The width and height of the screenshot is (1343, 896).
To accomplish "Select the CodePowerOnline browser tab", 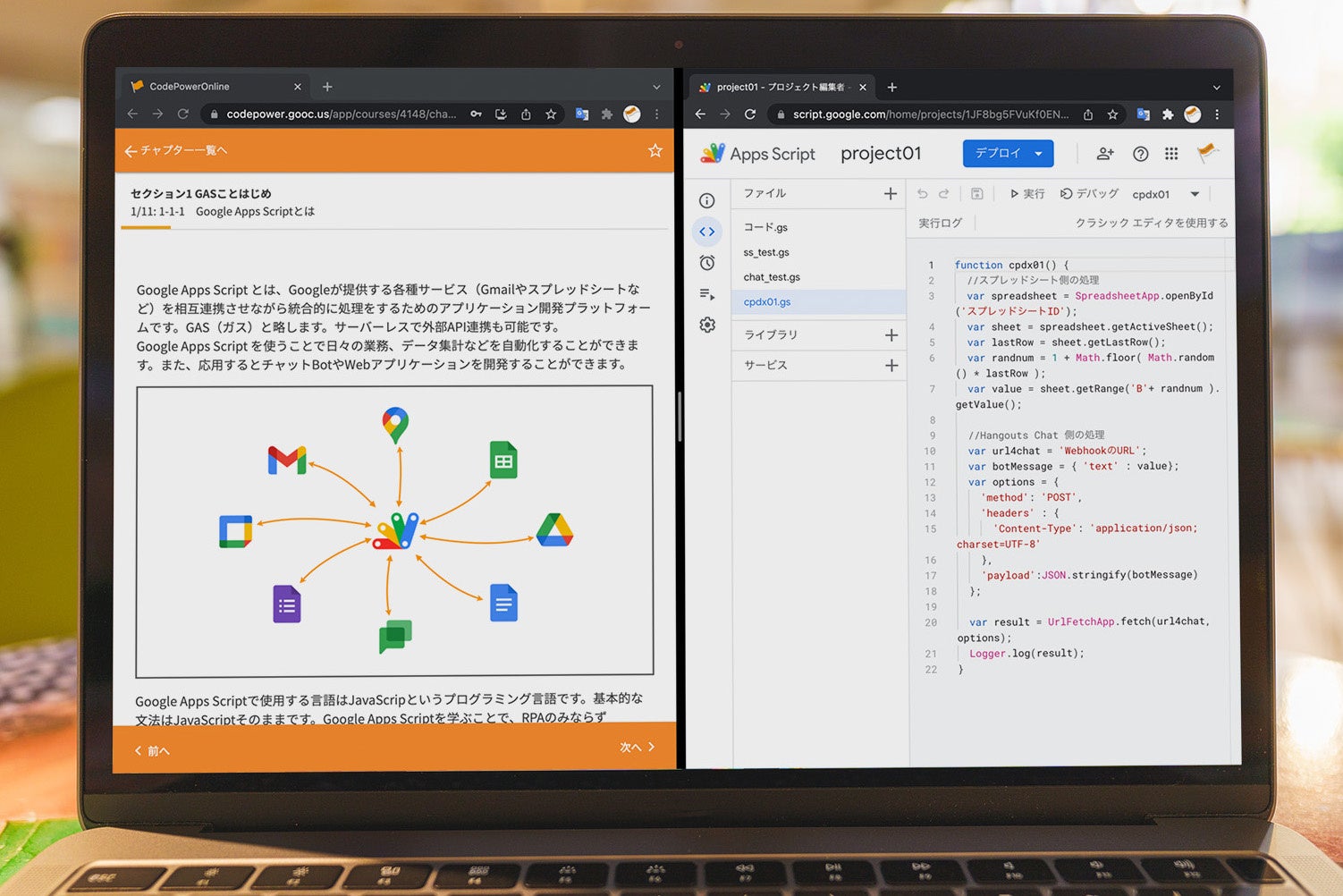I will pos(215,87).
